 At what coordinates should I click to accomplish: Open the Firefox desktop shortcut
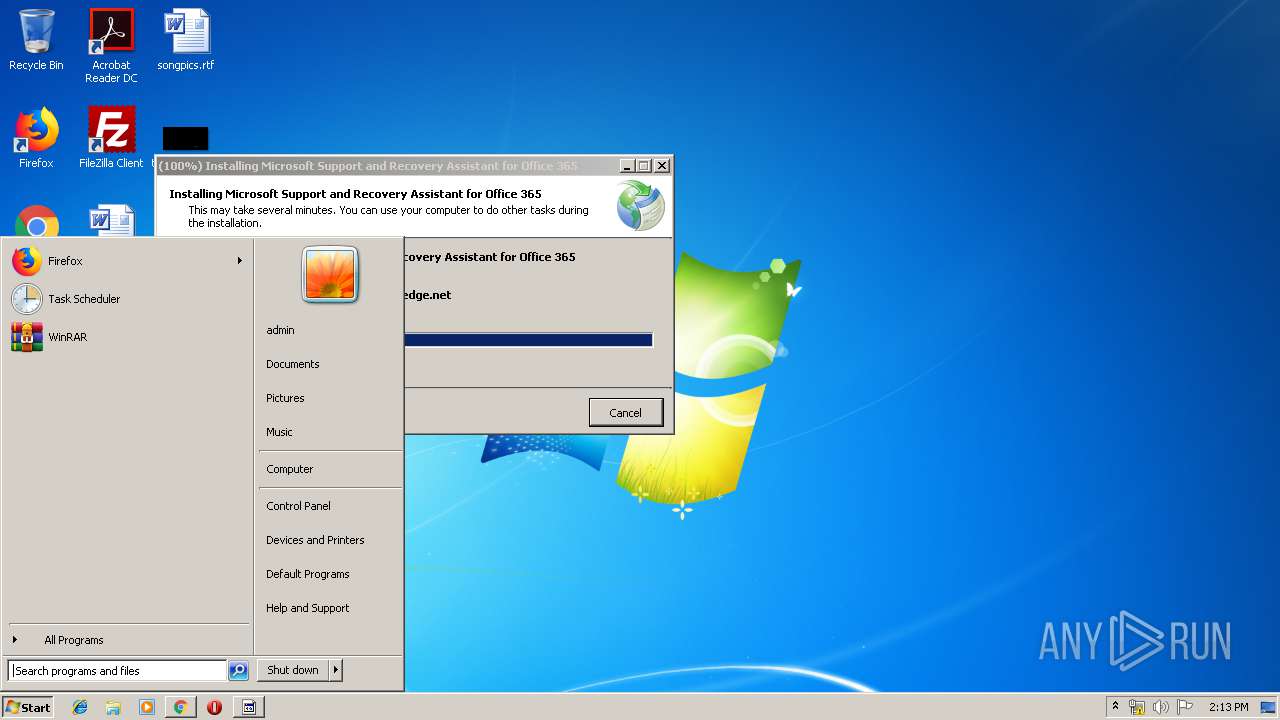pos(36,138)
